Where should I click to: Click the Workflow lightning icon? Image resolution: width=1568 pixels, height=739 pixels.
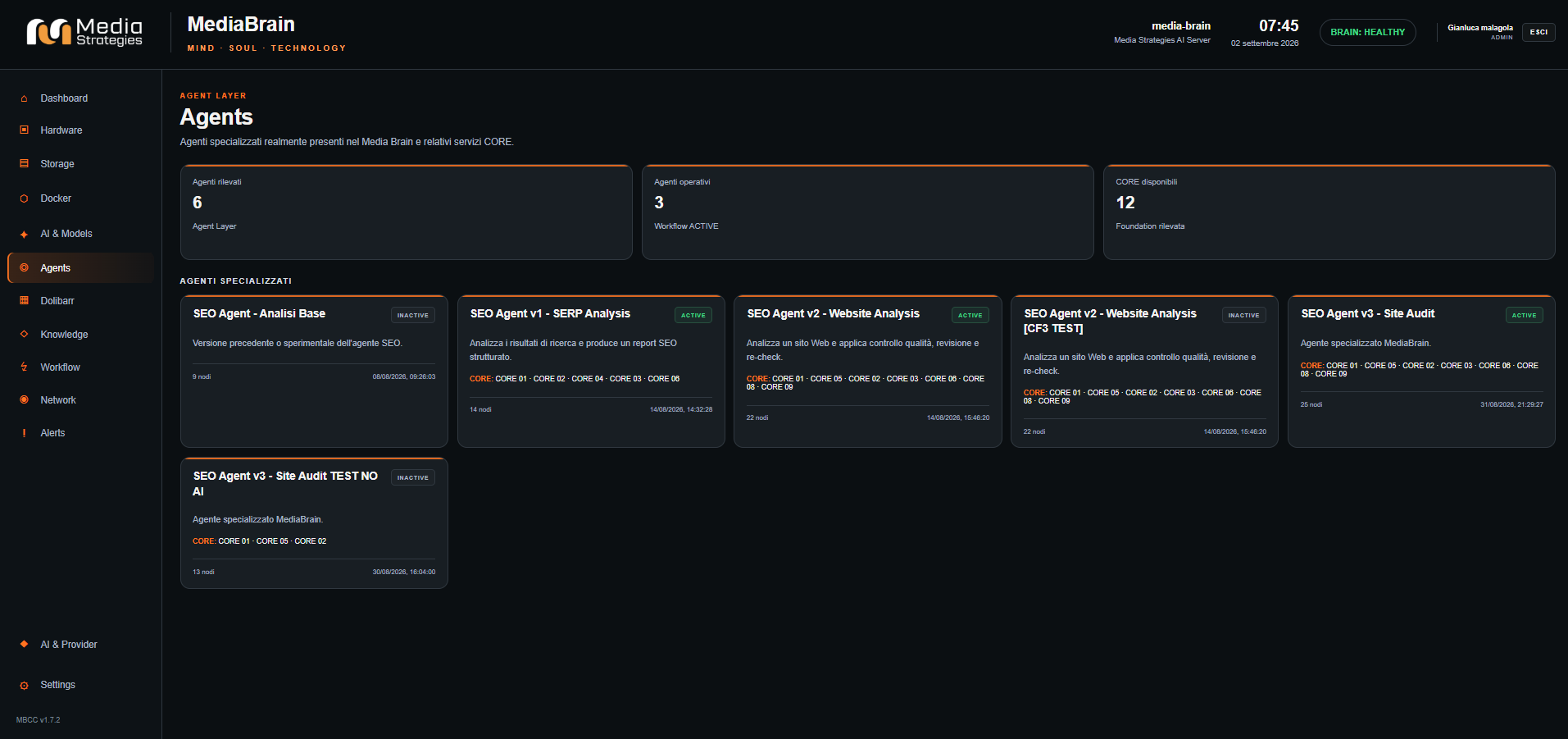coord(24,367)
